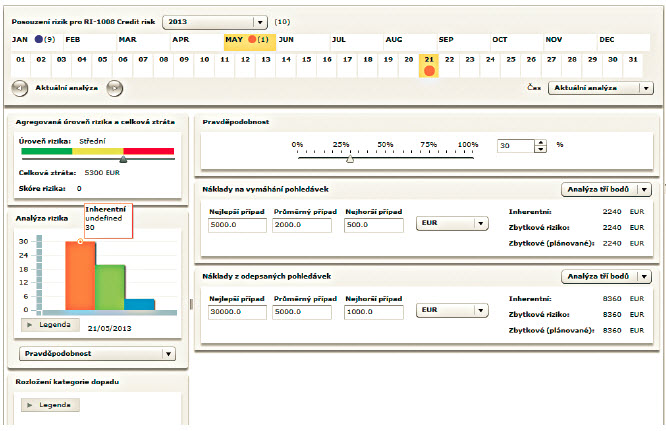This screenshot has width=666, height=431.
Task: Open the Čas Aktuální analýza dropdown
Action: pyautogui.click(x=601, y=88)
